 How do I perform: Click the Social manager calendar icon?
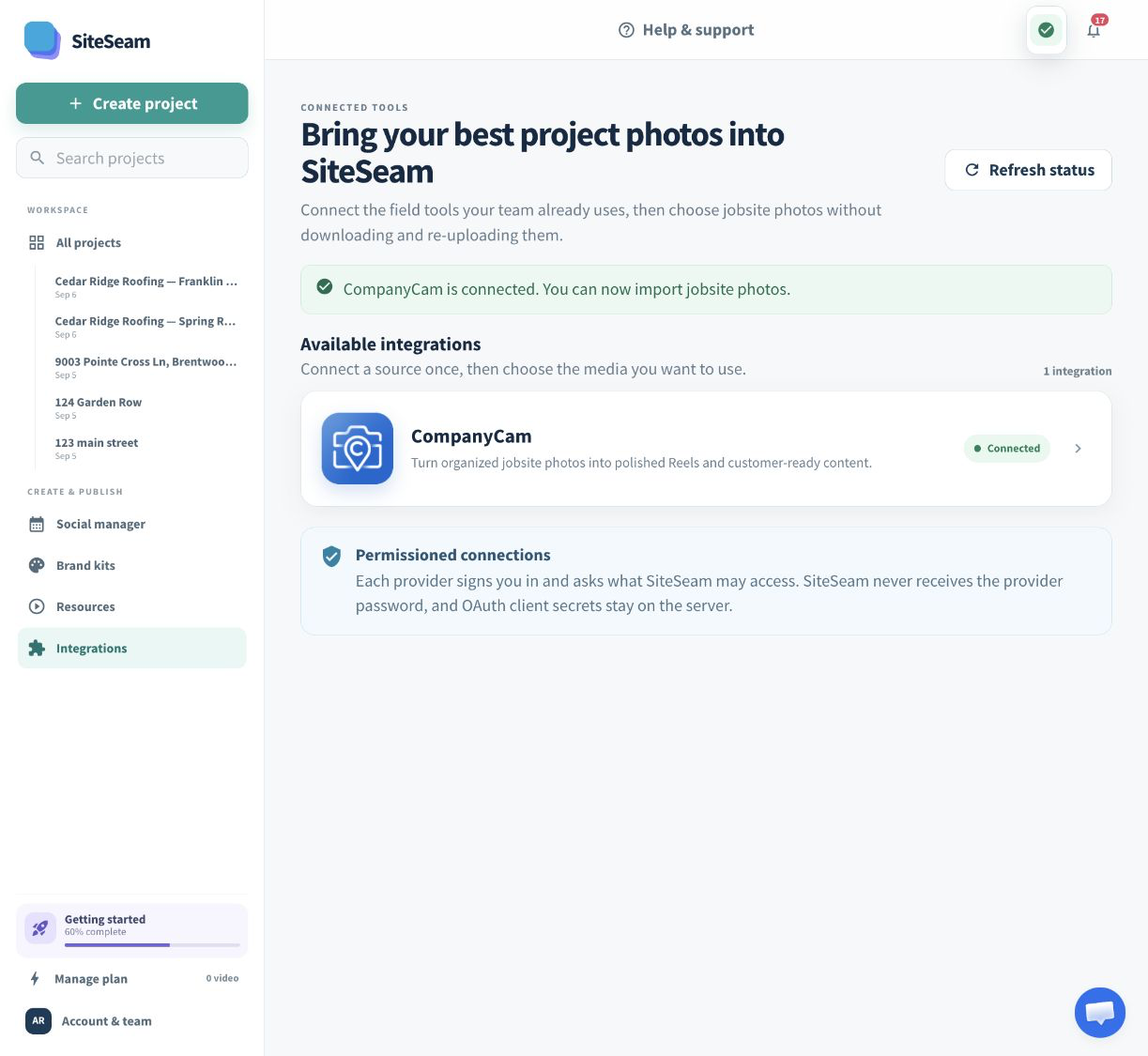click(x=37, y=524)
